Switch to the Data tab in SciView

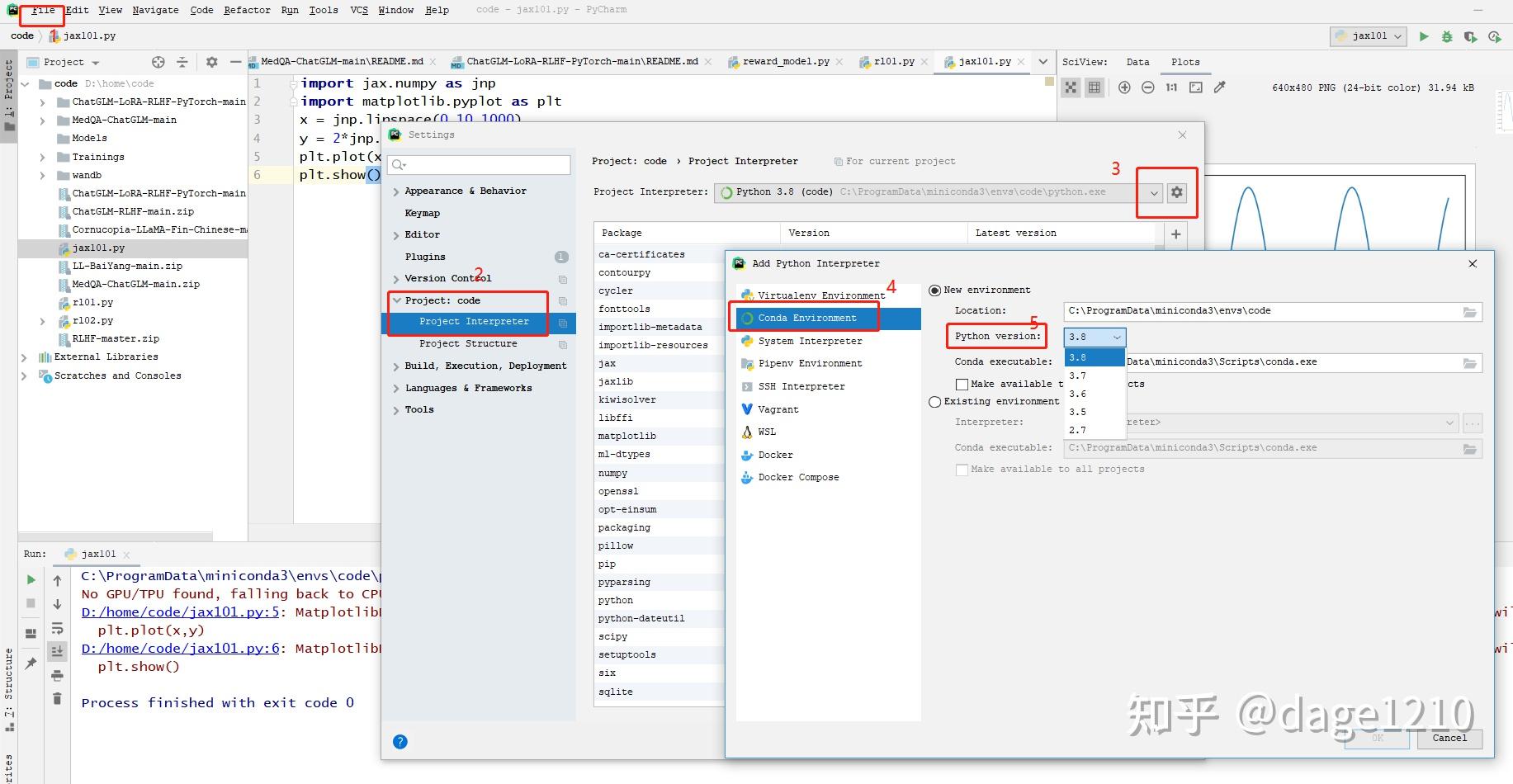pos(1138,62)
